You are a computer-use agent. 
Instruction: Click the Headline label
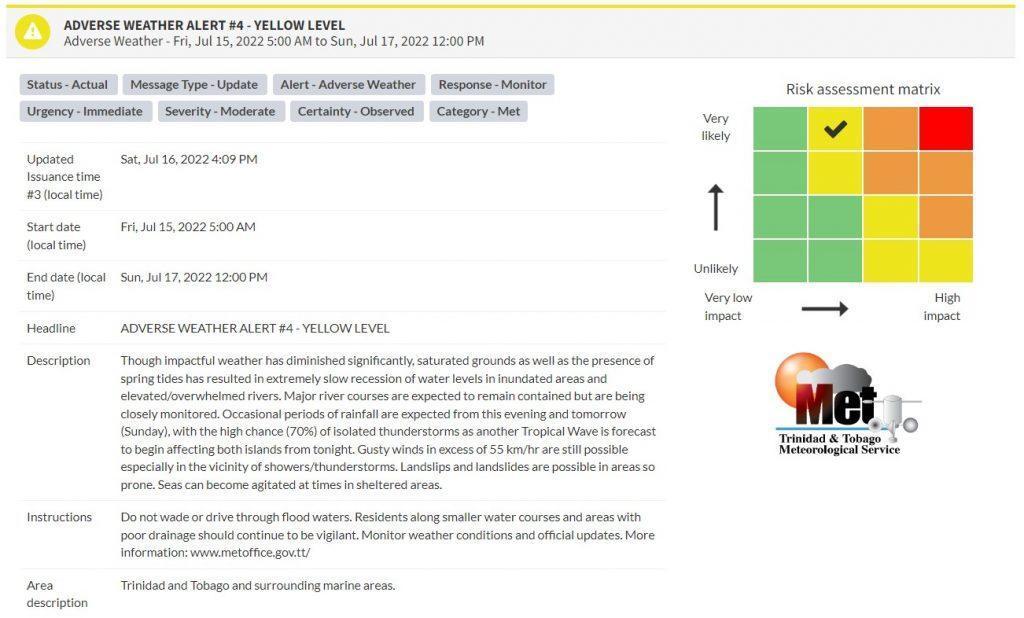[51, 329]
